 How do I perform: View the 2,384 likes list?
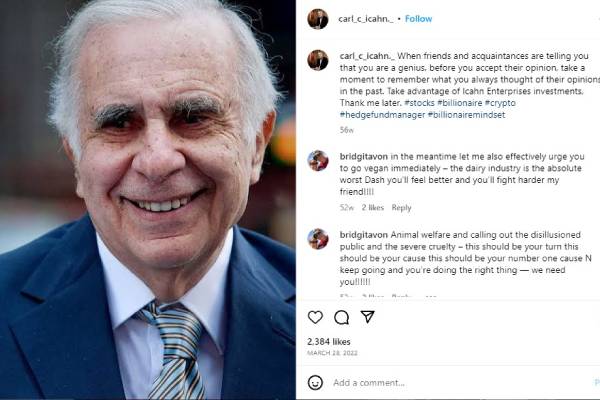[x=329, y=341]
